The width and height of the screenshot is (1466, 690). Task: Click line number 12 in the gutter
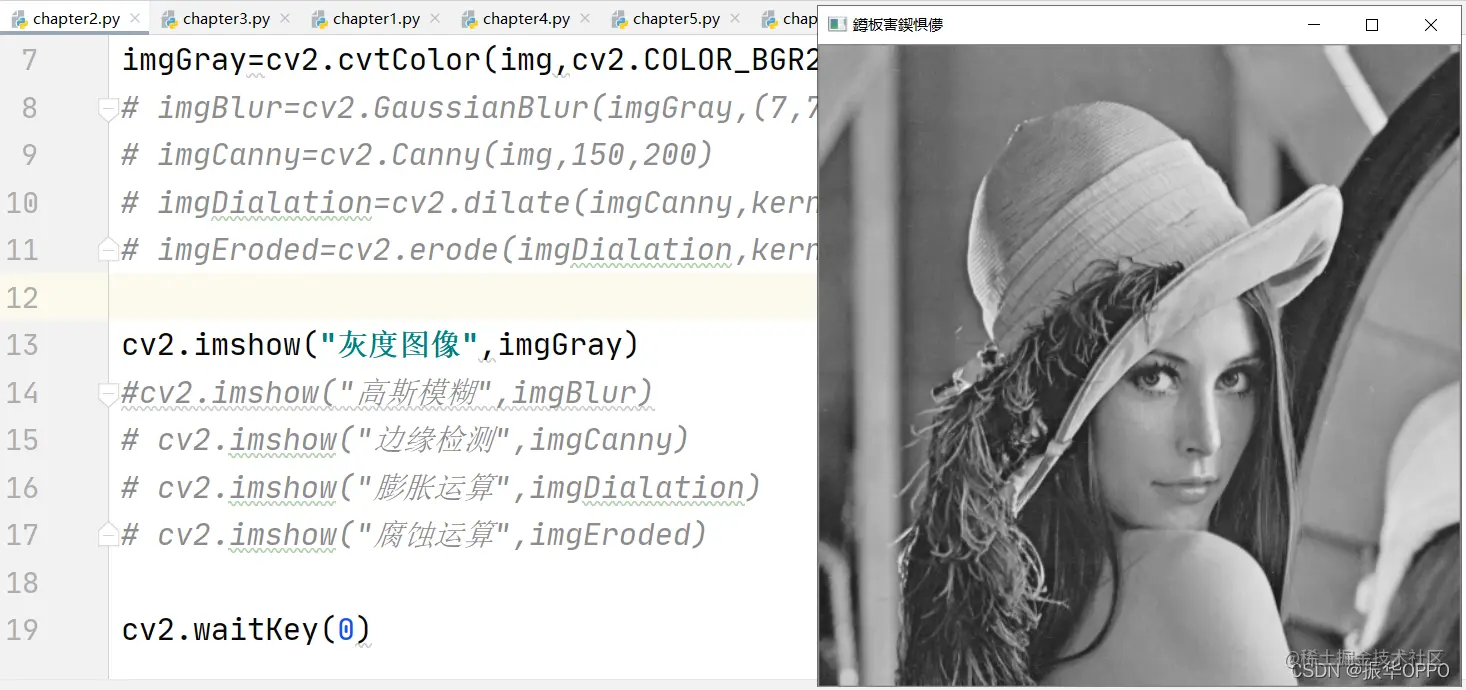pos(22,297)
